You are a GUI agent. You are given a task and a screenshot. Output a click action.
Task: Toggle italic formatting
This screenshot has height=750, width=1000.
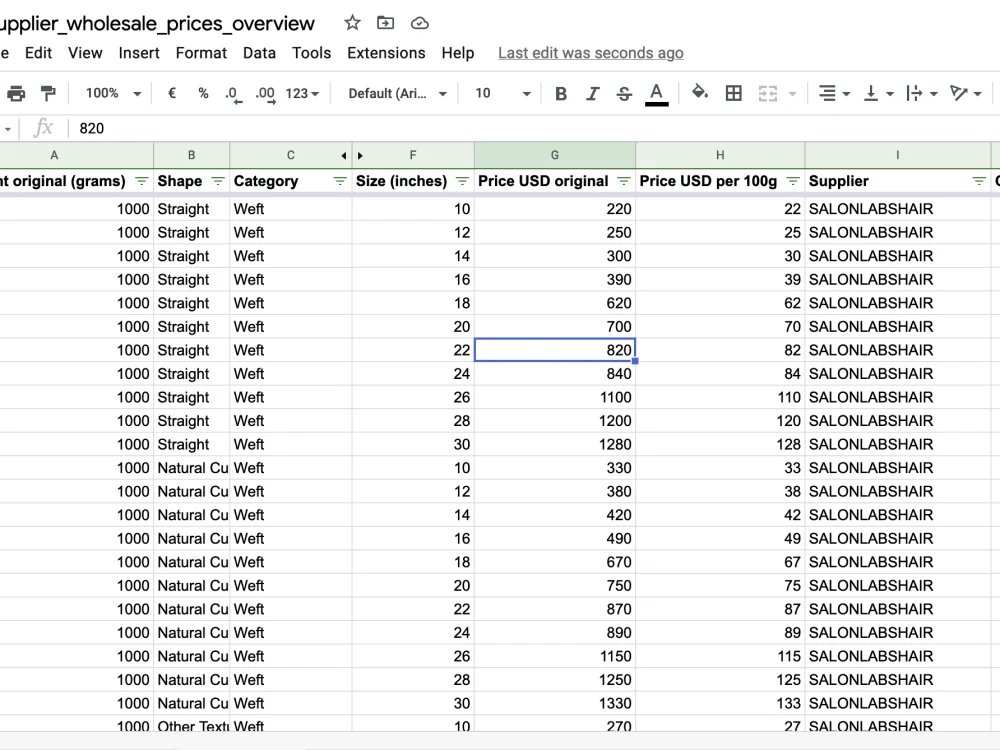pos(592,94)
